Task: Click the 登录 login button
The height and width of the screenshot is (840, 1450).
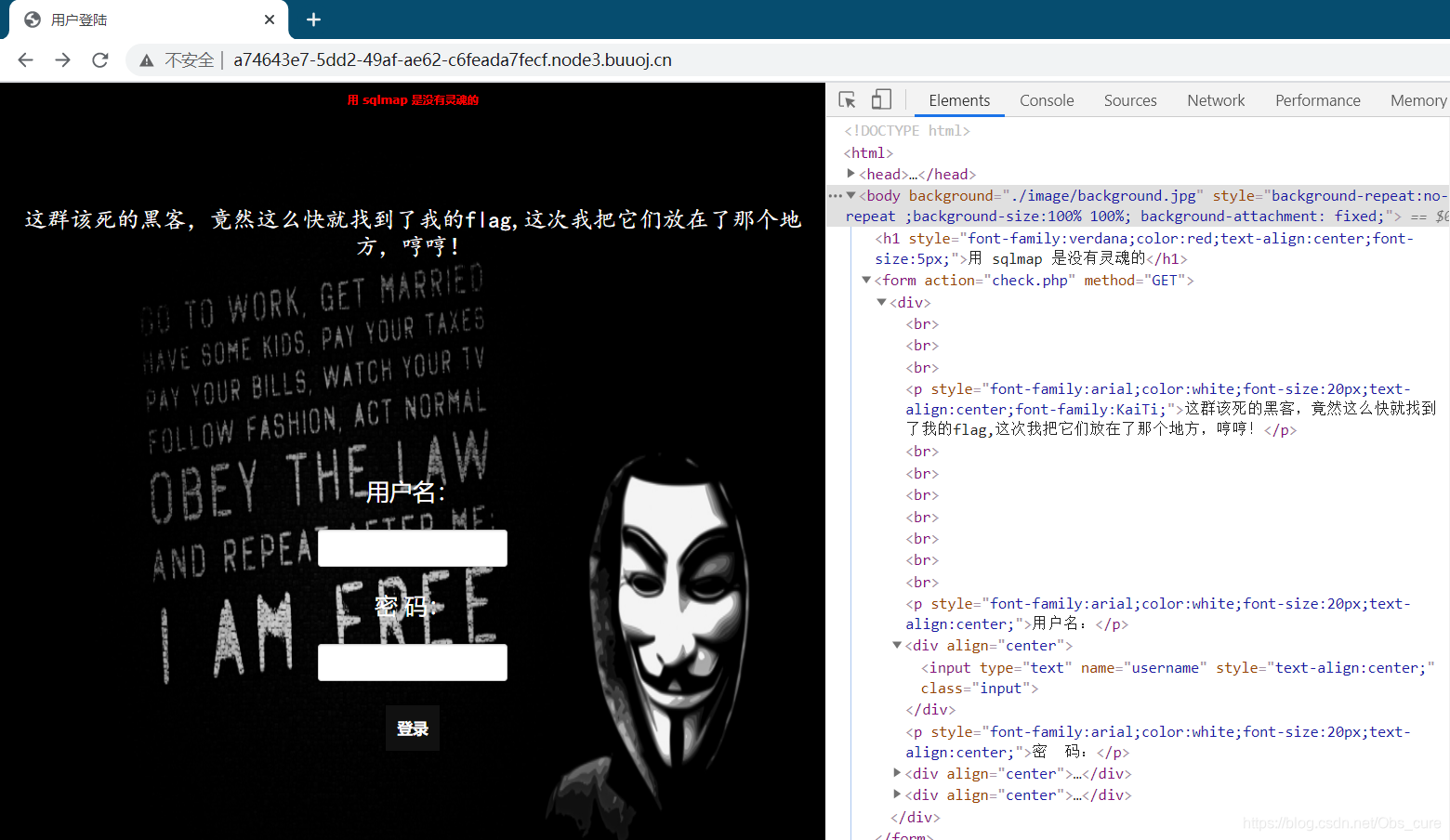Action: (413, 728)
